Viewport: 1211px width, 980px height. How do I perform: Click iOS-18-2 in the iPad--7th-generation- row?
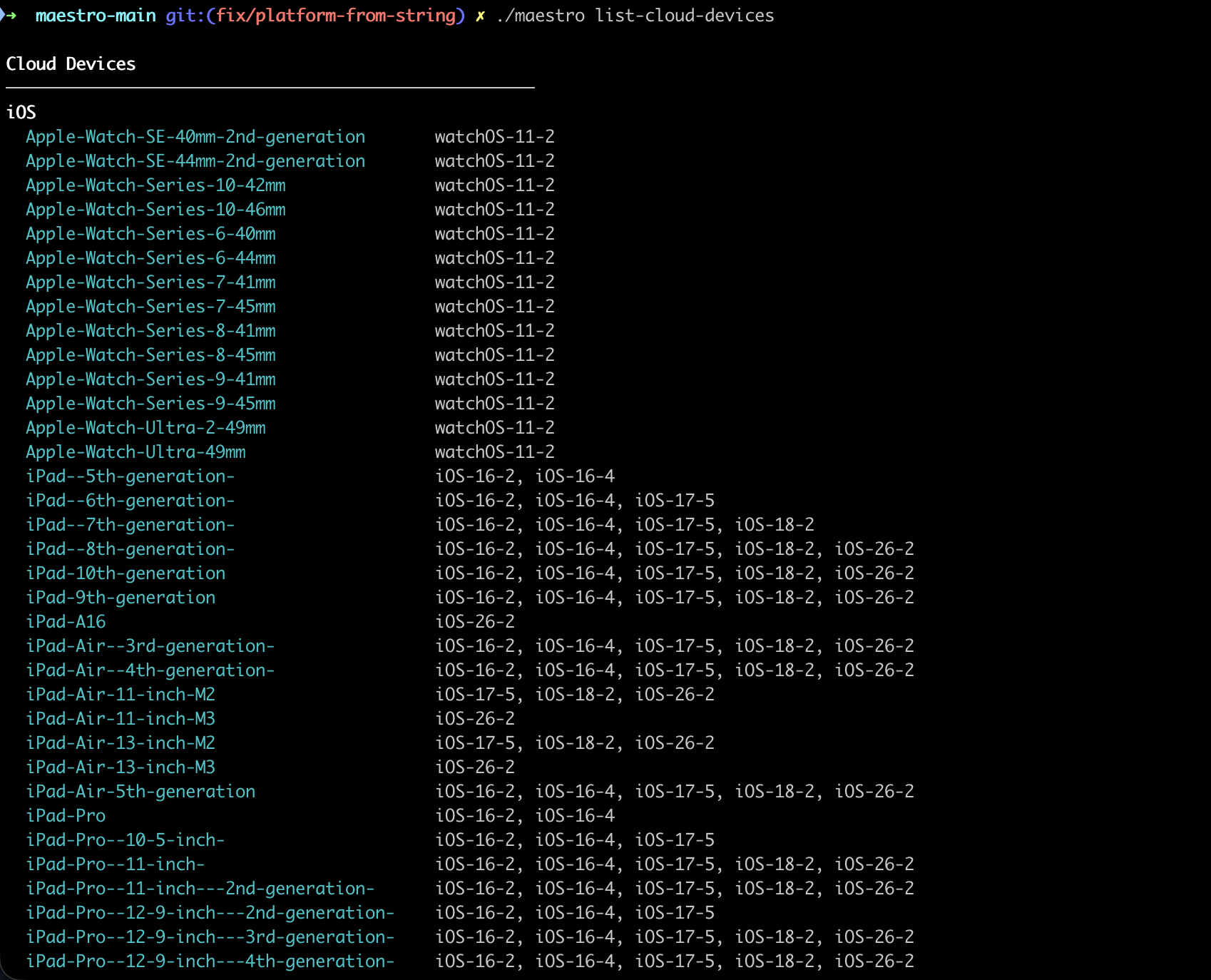coord(775,525)
